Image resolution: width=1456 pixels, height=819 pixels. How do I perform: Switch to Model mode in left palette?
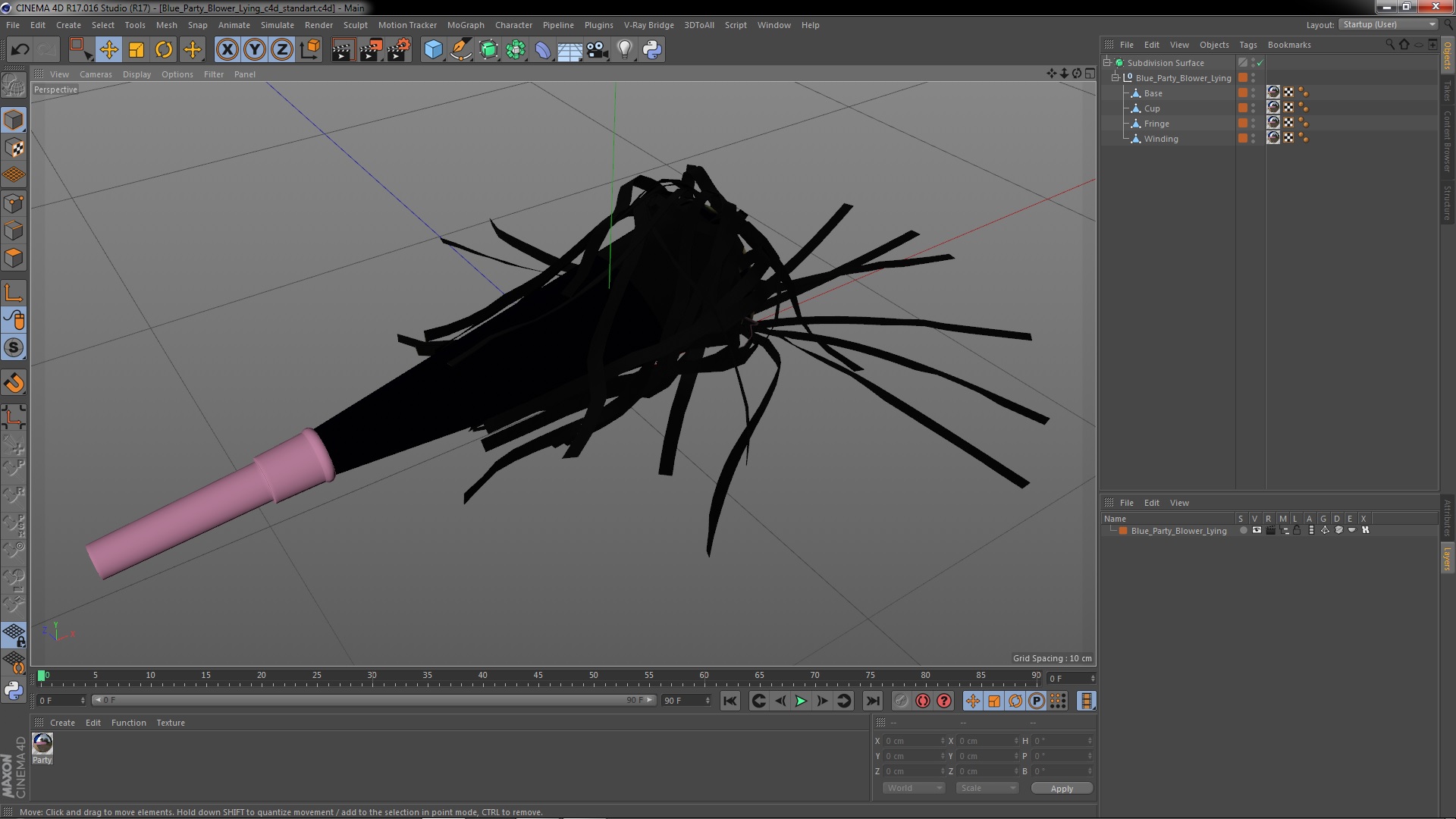[14, 120]
